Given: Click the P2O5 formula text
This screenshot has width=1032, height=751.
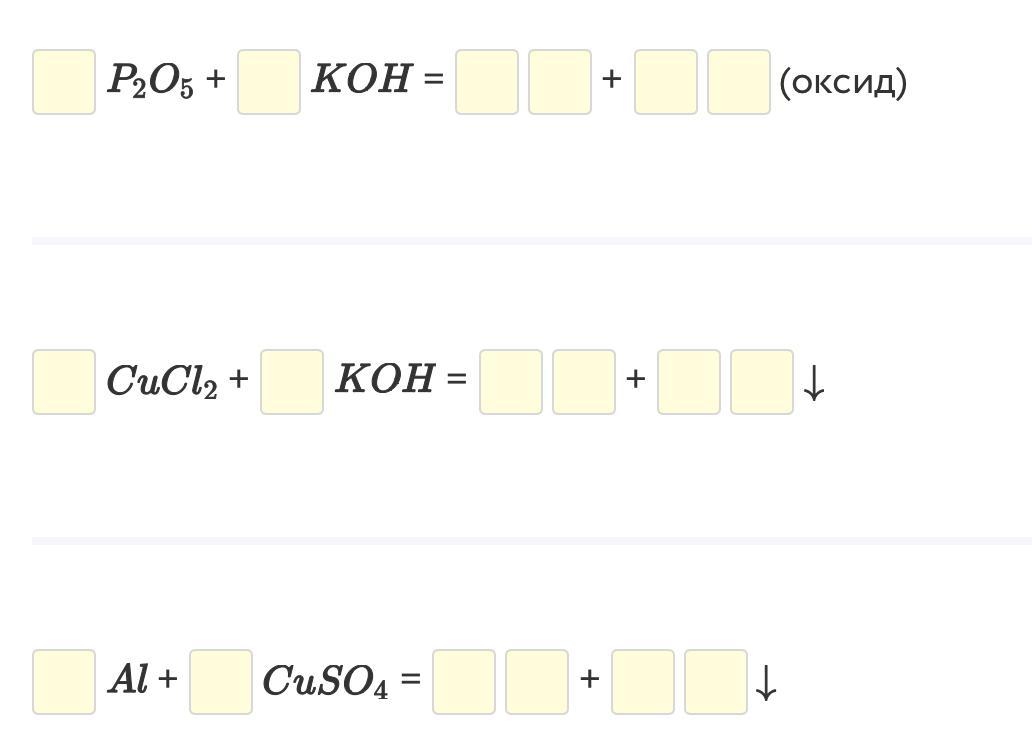Looking at the screenshot, I should [x=151, y=80].
